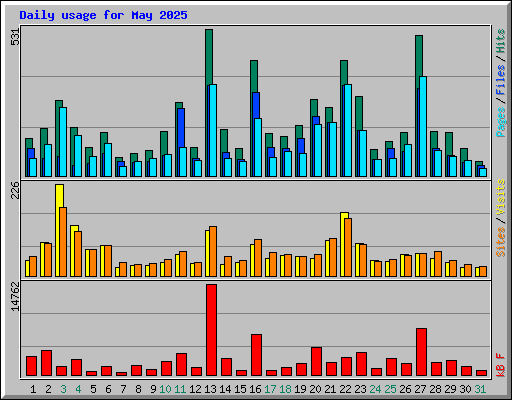Click green day 11 label on x-axis

[180, 389]
